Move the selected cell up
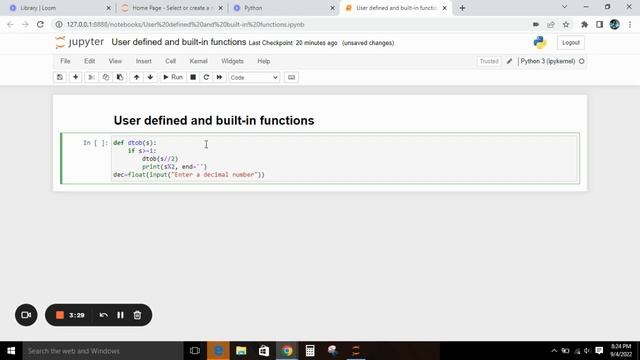The image size is (640, 360). pyautogui.click(x=136, y=77)
